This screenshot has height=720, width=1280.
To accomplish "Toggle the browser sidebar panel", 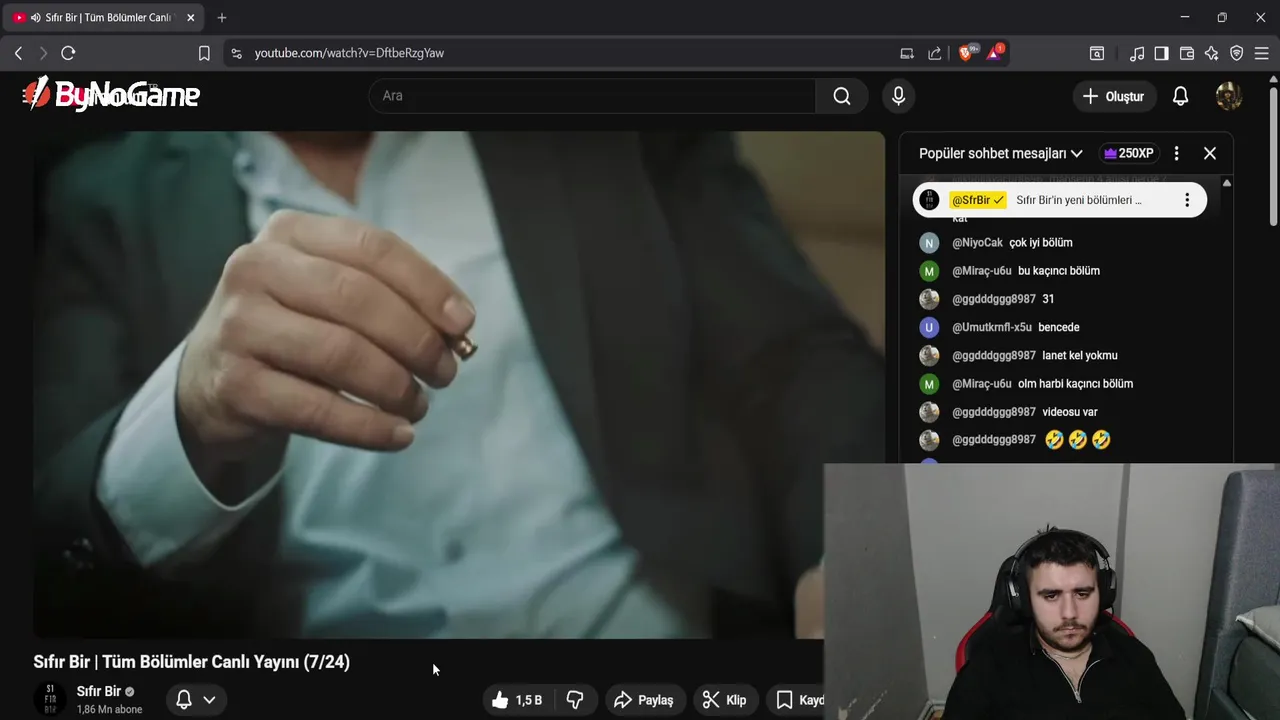I will (x=1161, y=53).
